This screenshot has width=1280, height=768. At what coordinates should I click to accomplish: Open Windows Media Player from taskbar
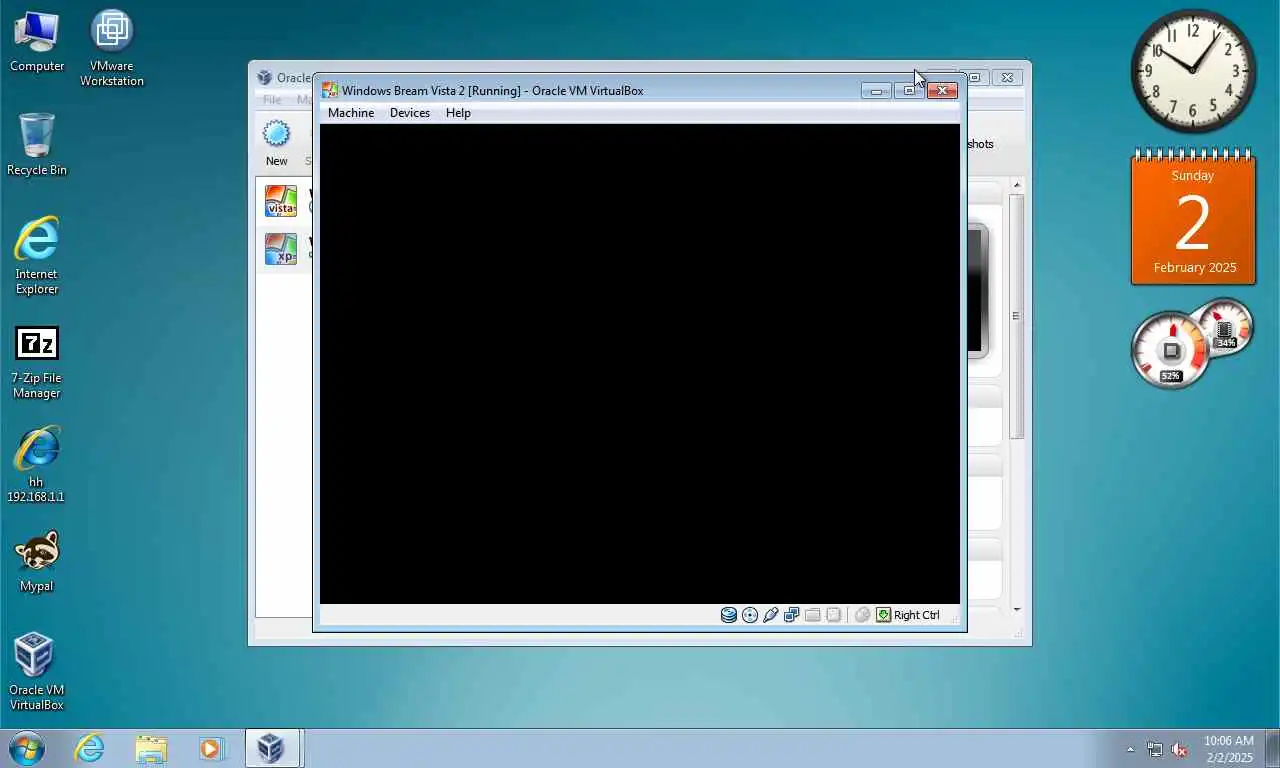point(211,748)
